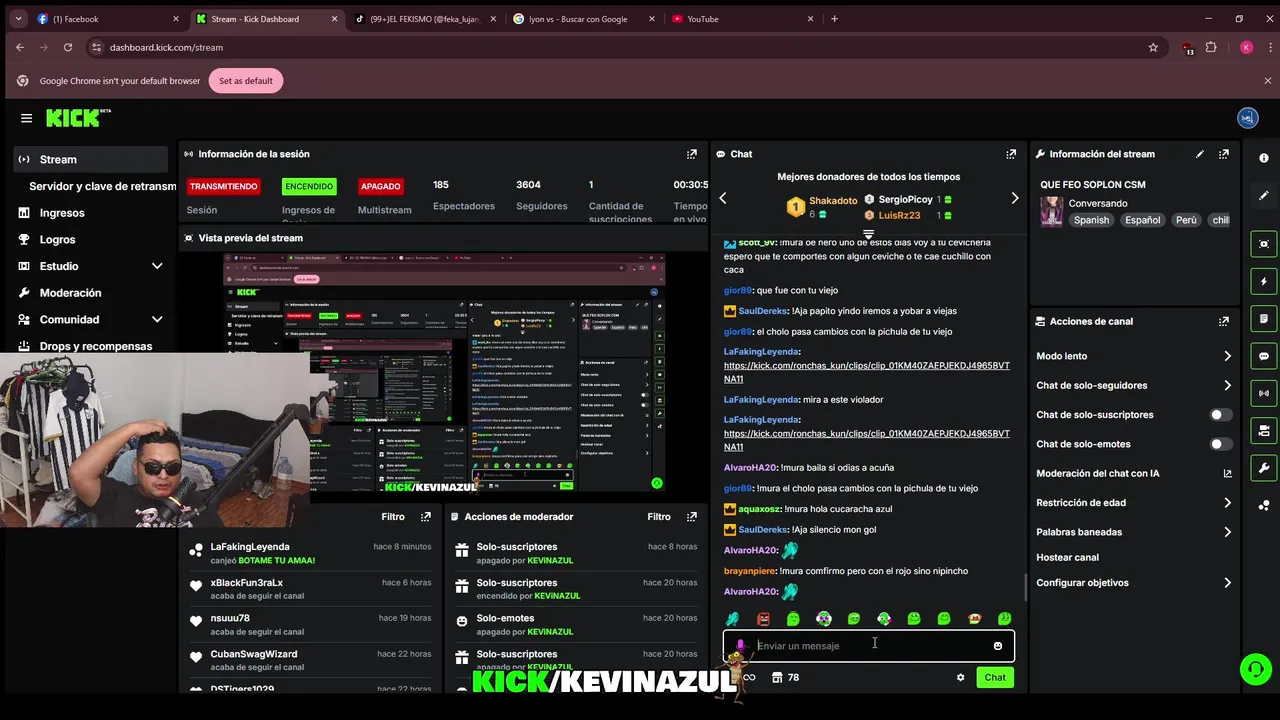Pop out the Información del stream panel
Image resolution: width=1280 pixels, height=720 pixels.
tap(1224, 154)
